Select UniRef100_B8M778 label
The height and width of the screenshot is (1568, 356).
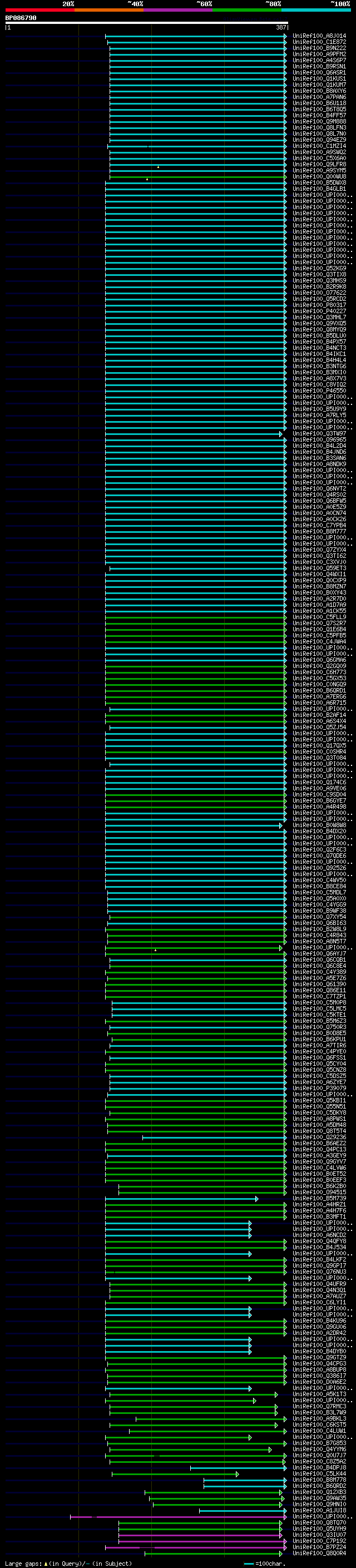point(319,1480)
